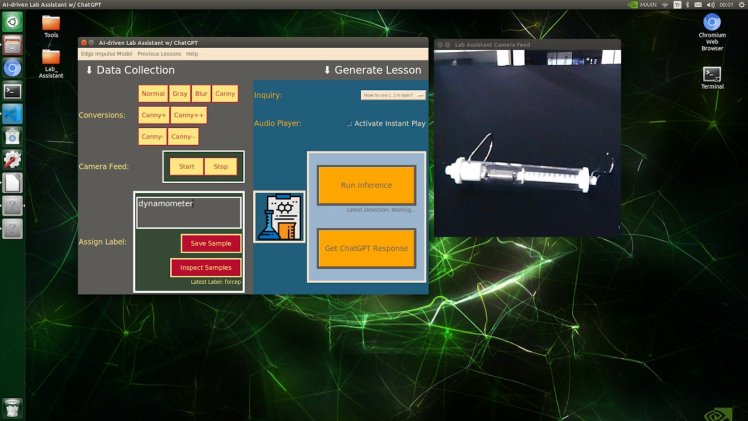748x421 pixels.
Task: Open the Edge Impulse Model menu
Action: pyautogui.click(x=106, y=54)
